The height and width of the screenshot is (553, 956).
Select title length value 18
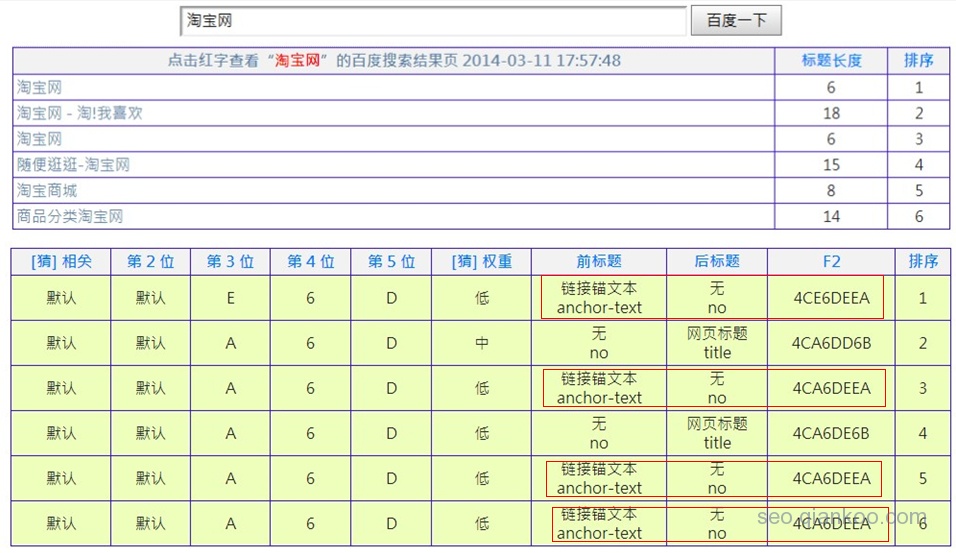click(x=831, y=113)
